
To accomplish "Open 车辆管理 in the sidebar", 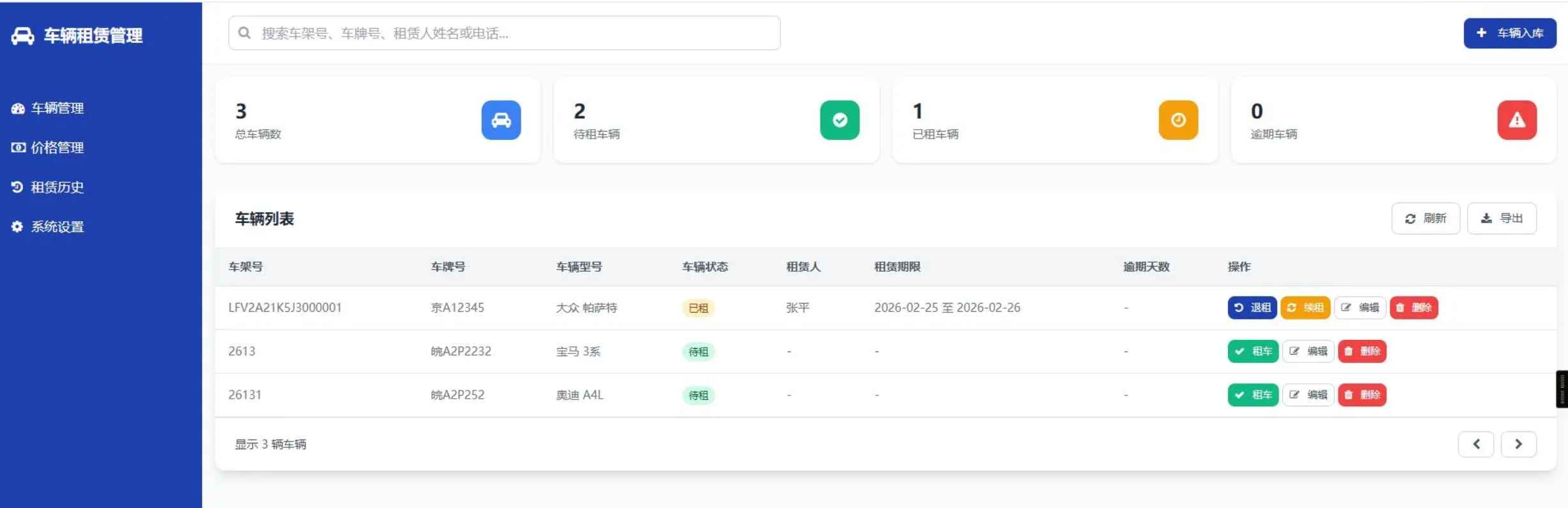I will (x=48, y=108).
